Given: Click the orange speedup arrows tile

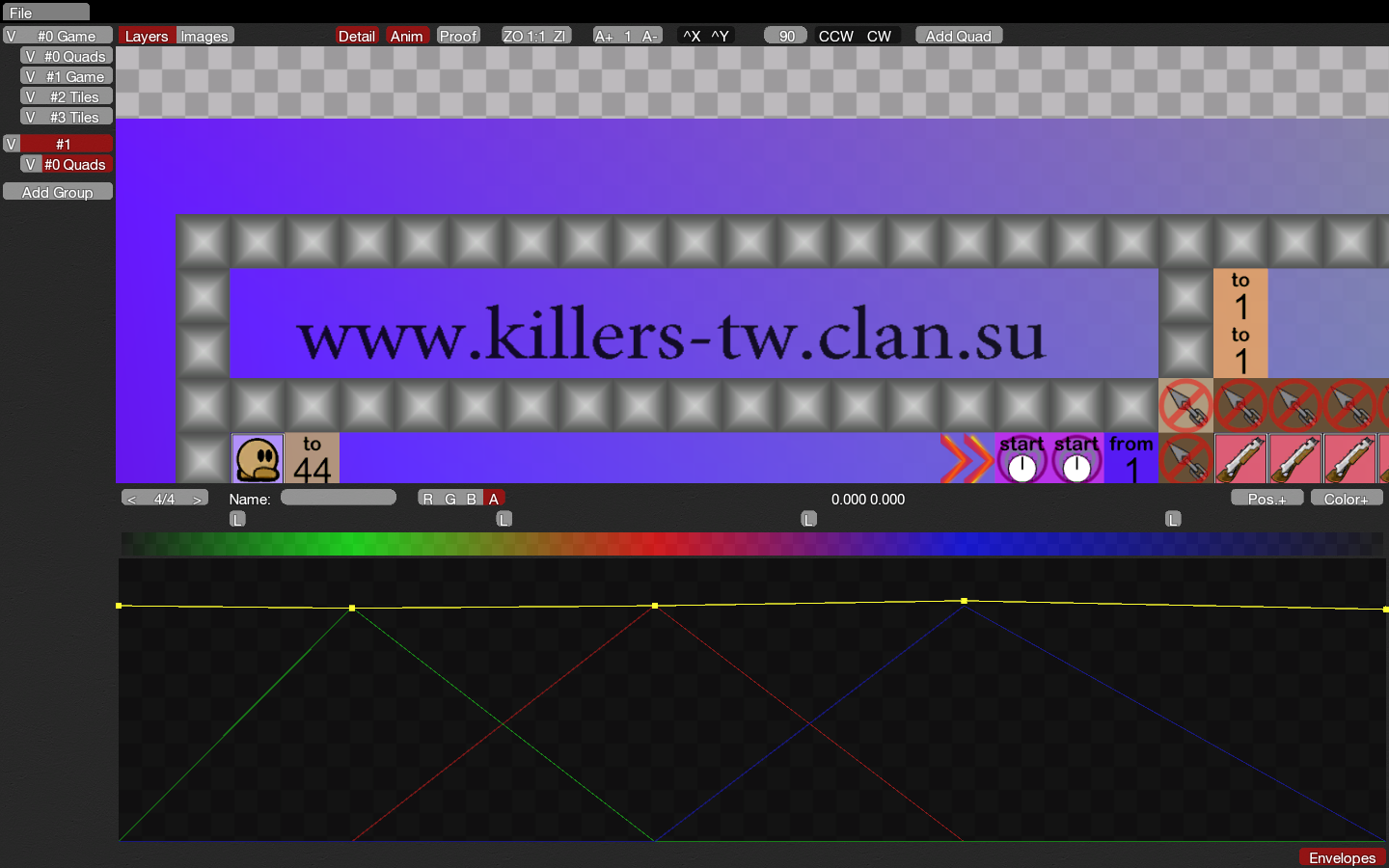Looking at the screenshot, I should tap(967, 459).
